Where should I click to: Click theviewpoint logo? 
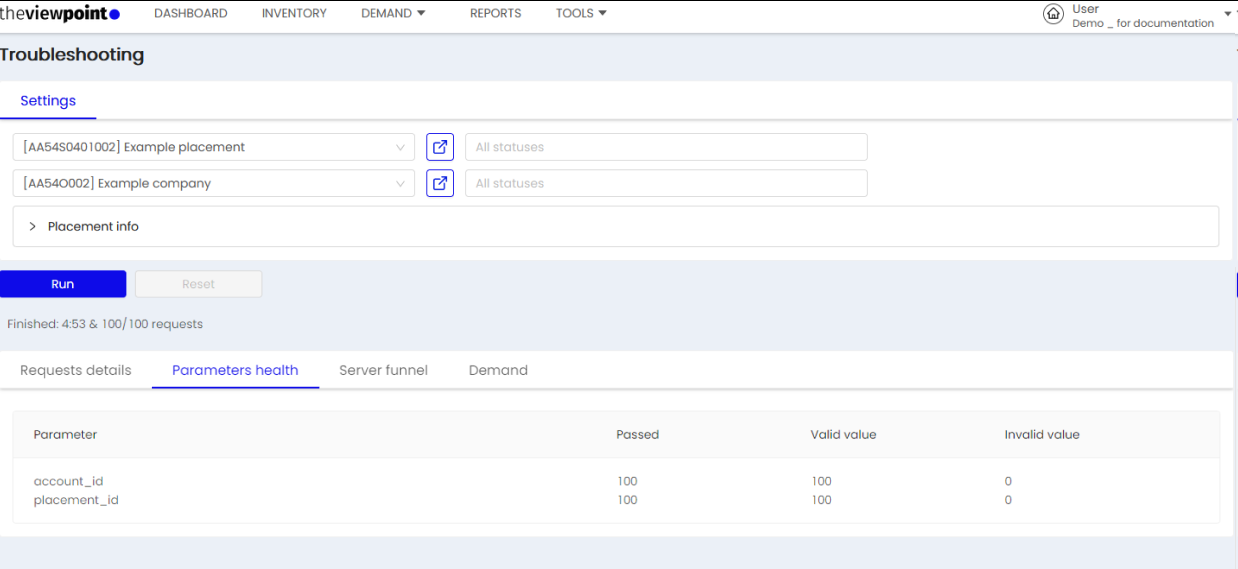[60, 14]
